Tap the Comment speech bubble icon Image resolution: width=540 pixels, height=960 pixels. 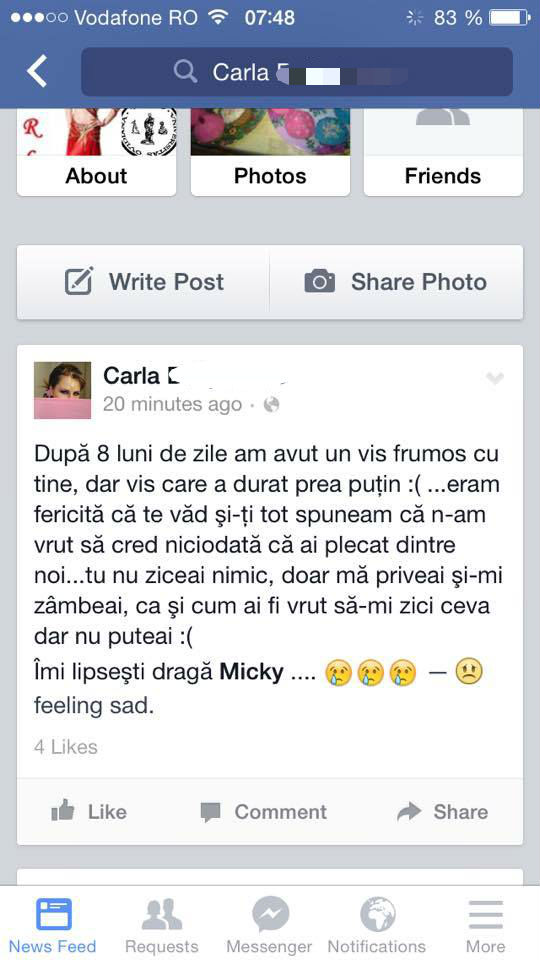pyautogui.click(x=210, y=812)
